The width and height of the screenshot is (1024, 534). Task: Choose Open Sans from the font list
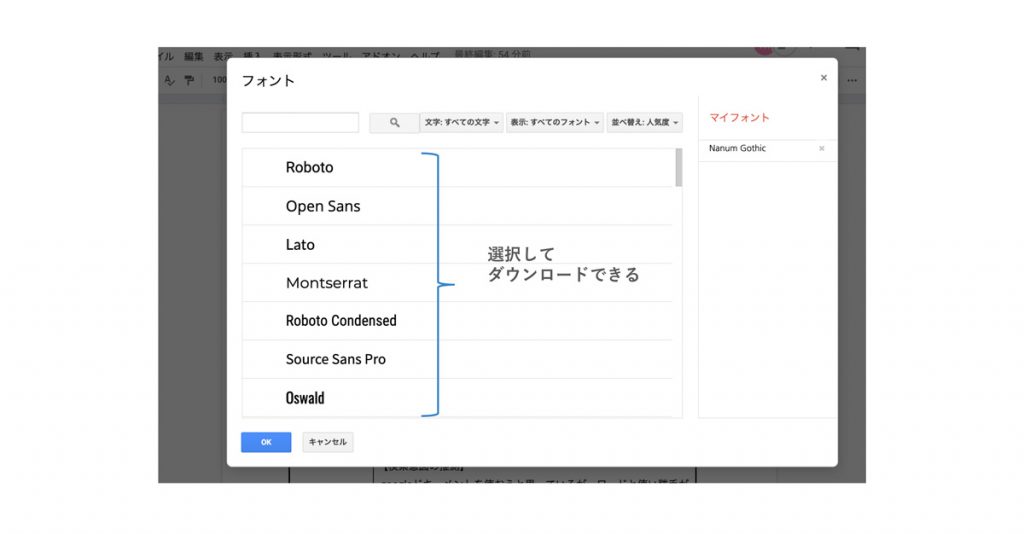323,206
